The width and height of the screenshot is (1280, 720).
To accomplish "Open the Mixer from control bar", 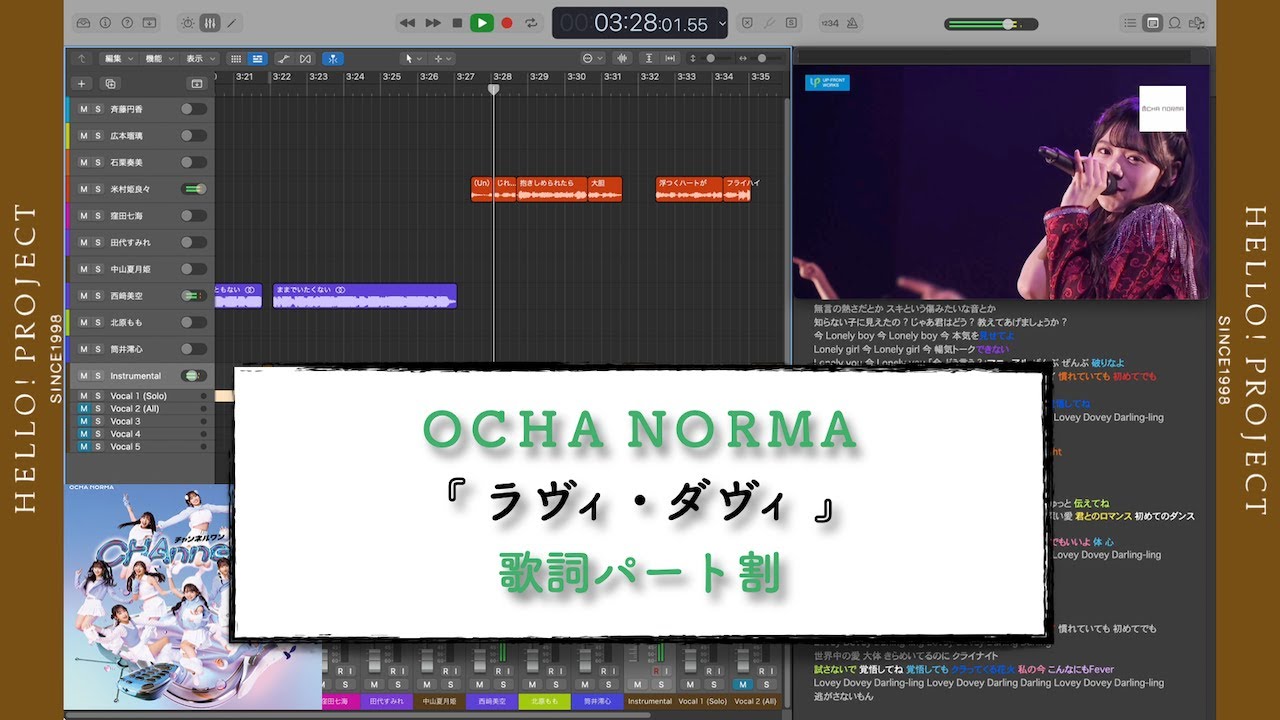I will pyautogui.click(x=210, y=22).
